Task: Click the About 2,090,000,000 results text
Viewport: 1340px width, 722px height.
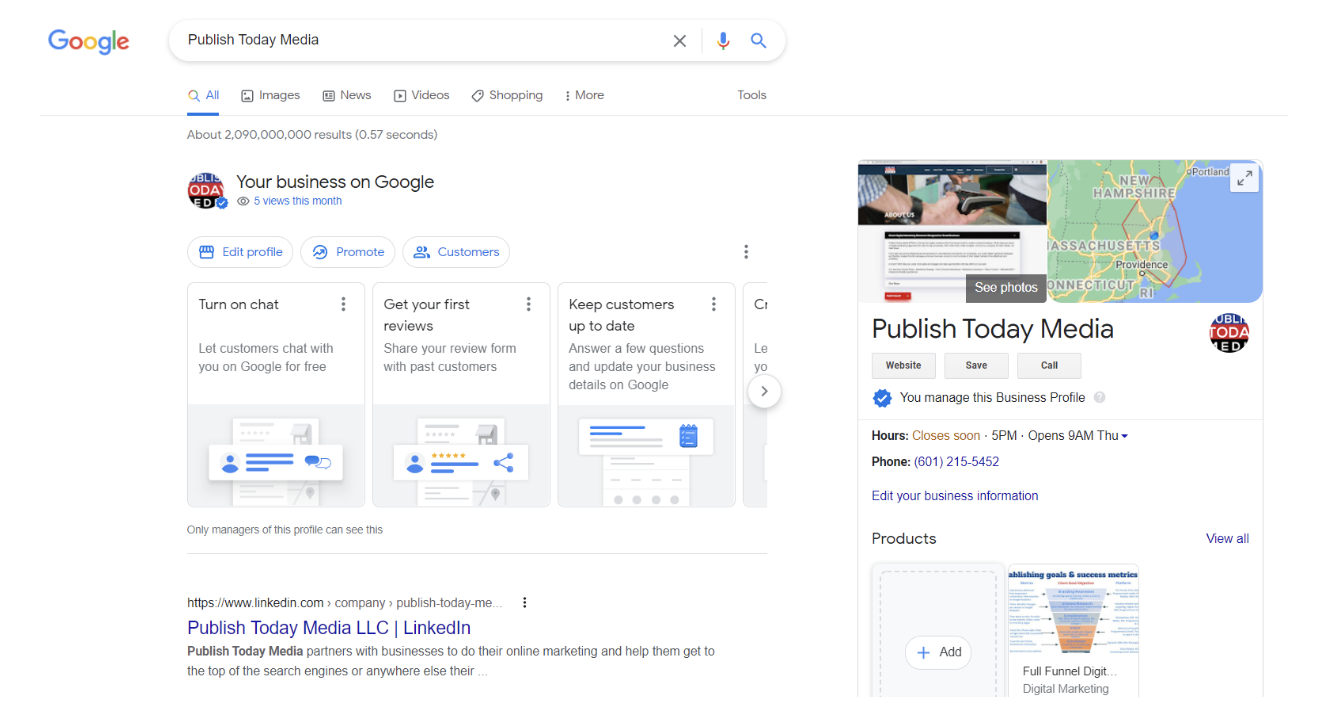Action: pyautogui.click(x=312, y=135)
